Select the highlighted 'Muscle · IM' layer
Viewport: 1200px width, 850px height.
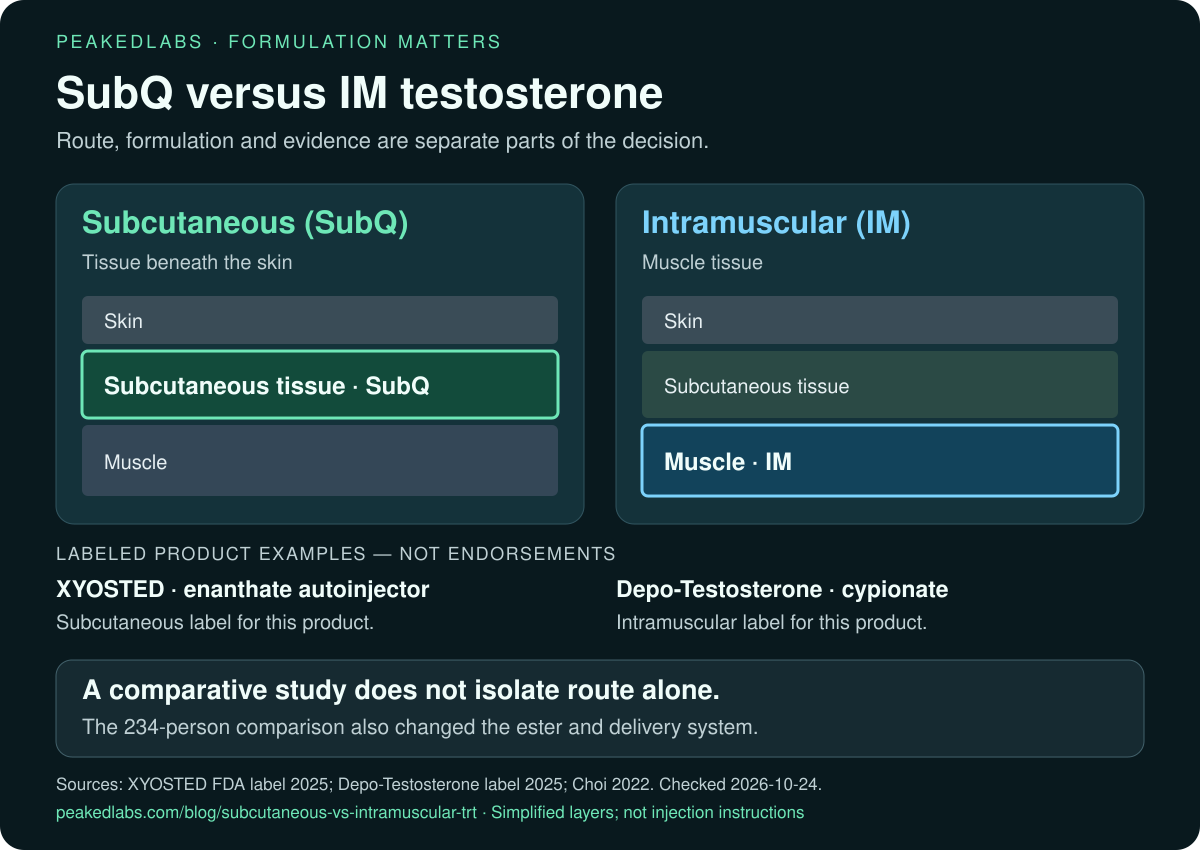[x=880, y=460]
